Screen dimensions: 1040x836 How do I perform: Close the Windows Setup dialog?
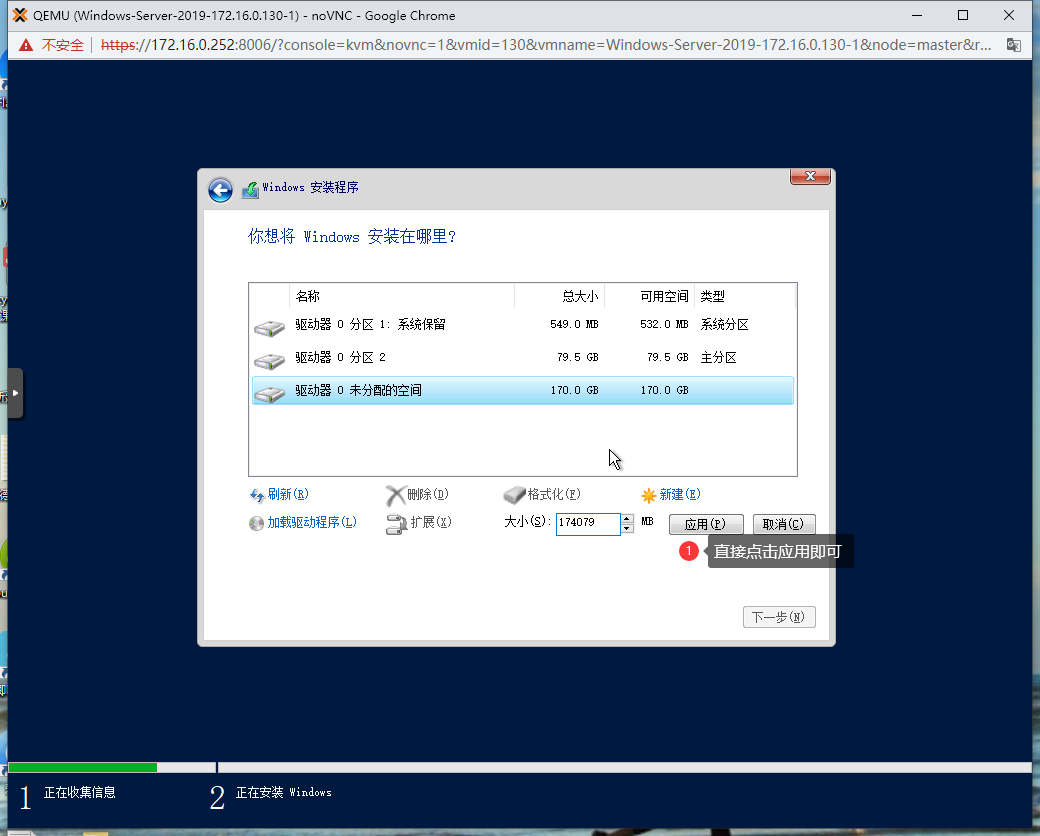tap(810, 176)
